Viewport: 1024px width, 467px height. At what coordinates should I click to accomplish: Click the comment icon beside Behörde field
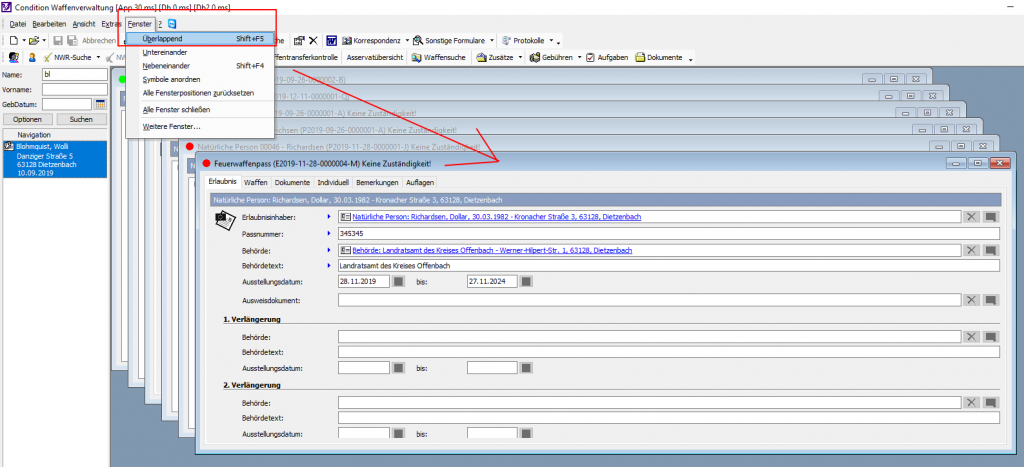990,250
